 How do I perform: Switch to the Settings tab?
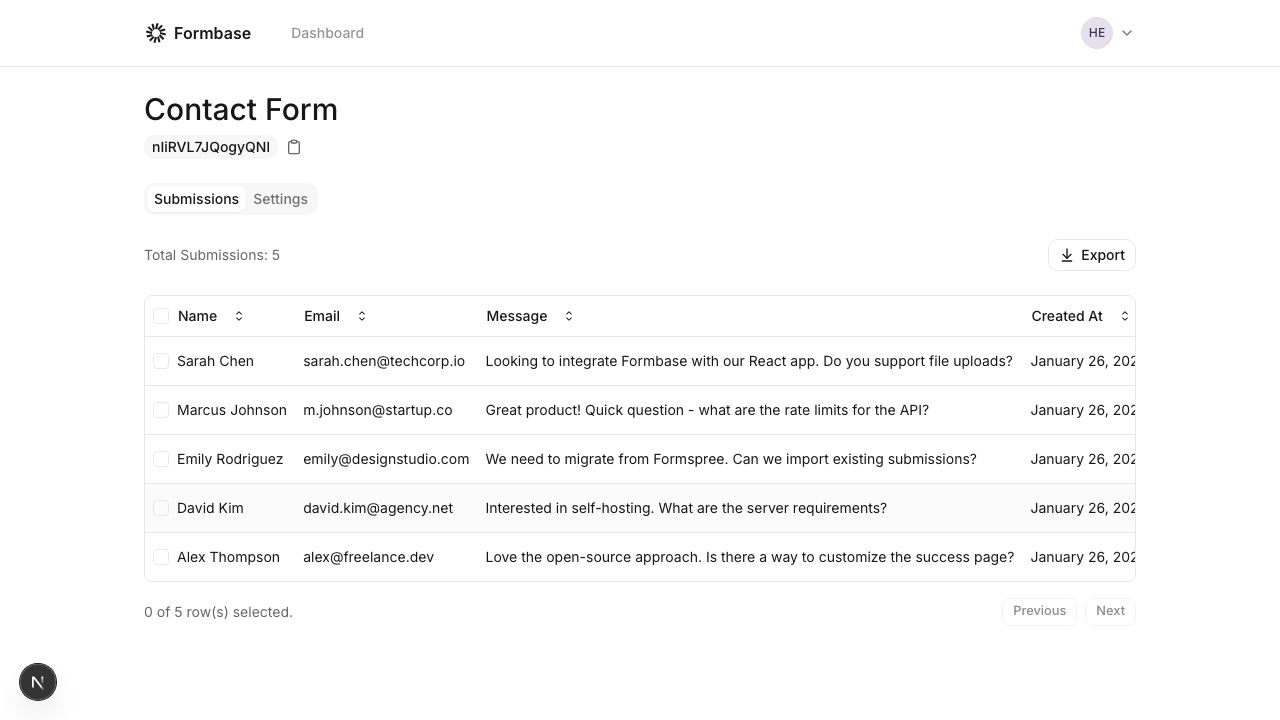coord(280,199)
